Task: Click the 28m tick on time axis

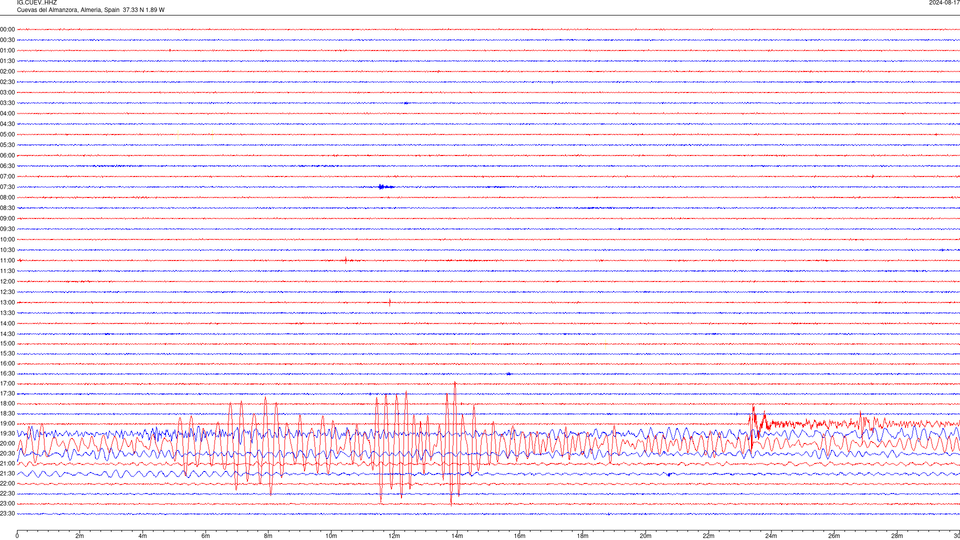Action: pyautogui.click(x=897, y=536)
